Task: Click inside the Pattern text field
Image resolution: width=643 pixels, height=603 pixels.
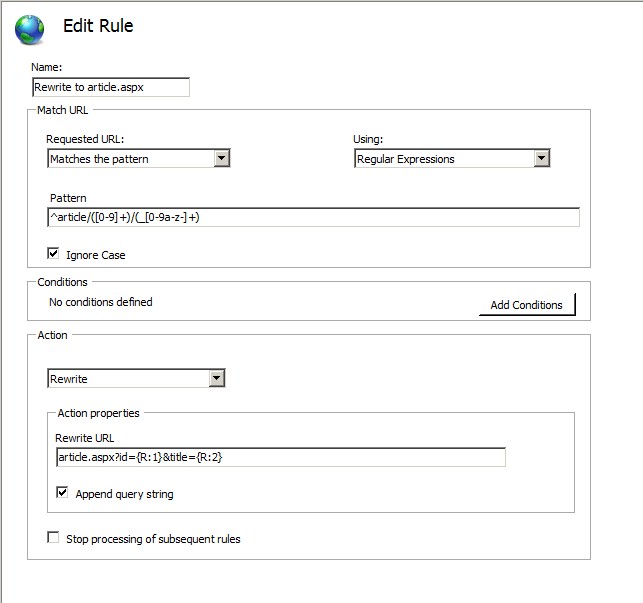Action: (313, 217)
